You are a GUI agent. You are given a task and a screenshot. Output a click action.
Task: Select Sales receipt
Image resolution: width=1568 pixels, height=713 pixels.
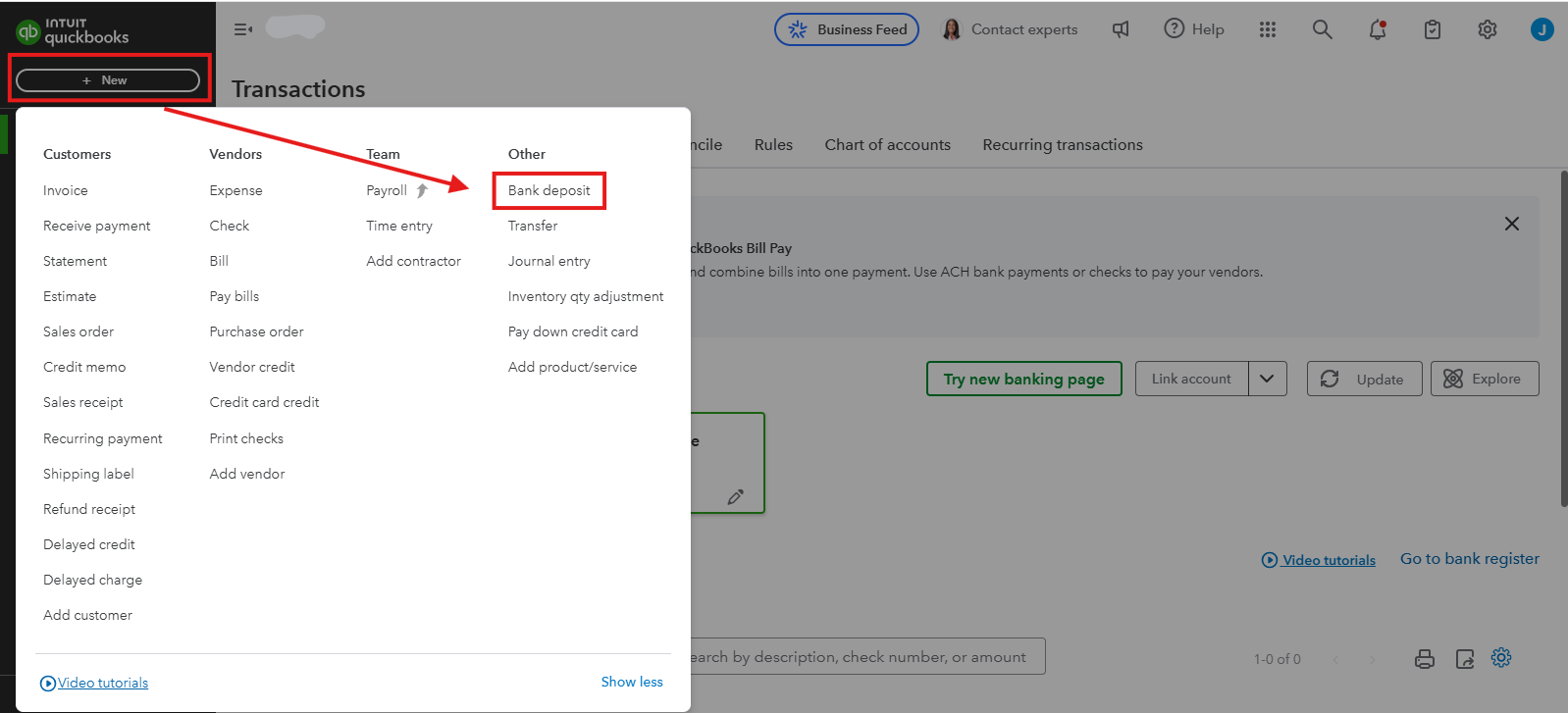click(83, 402)
